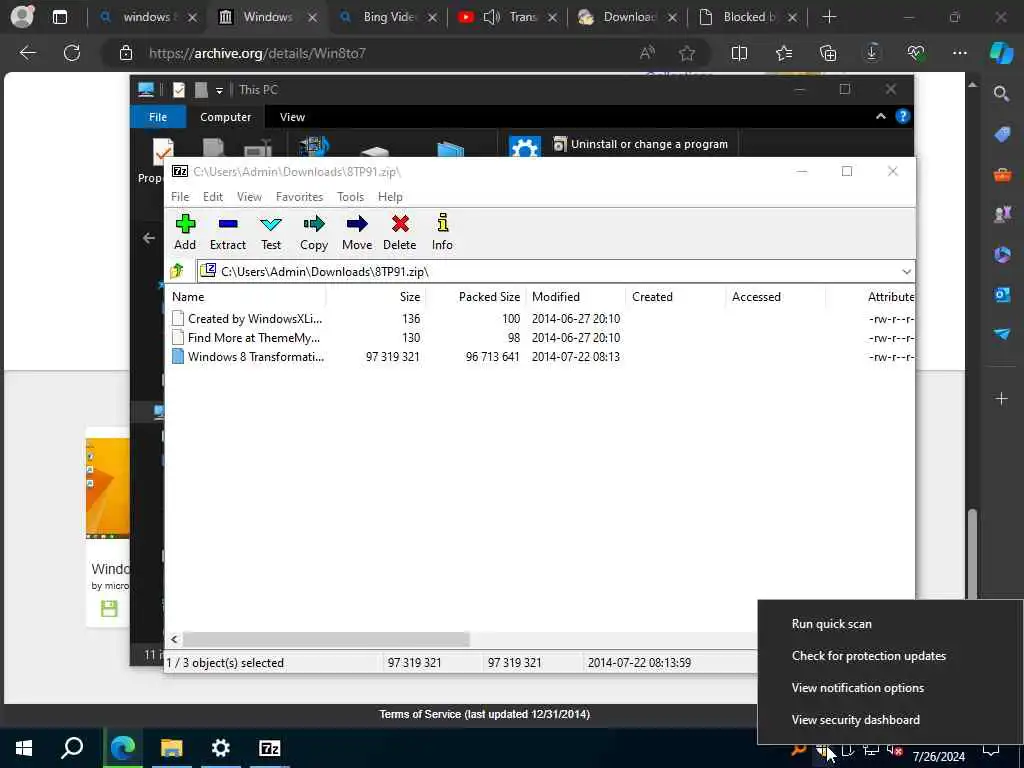The width and height of the screenshot is (1024, 768).
Task: Open the Help menu in 7-Zip
Action: click(x=390, y=197)
